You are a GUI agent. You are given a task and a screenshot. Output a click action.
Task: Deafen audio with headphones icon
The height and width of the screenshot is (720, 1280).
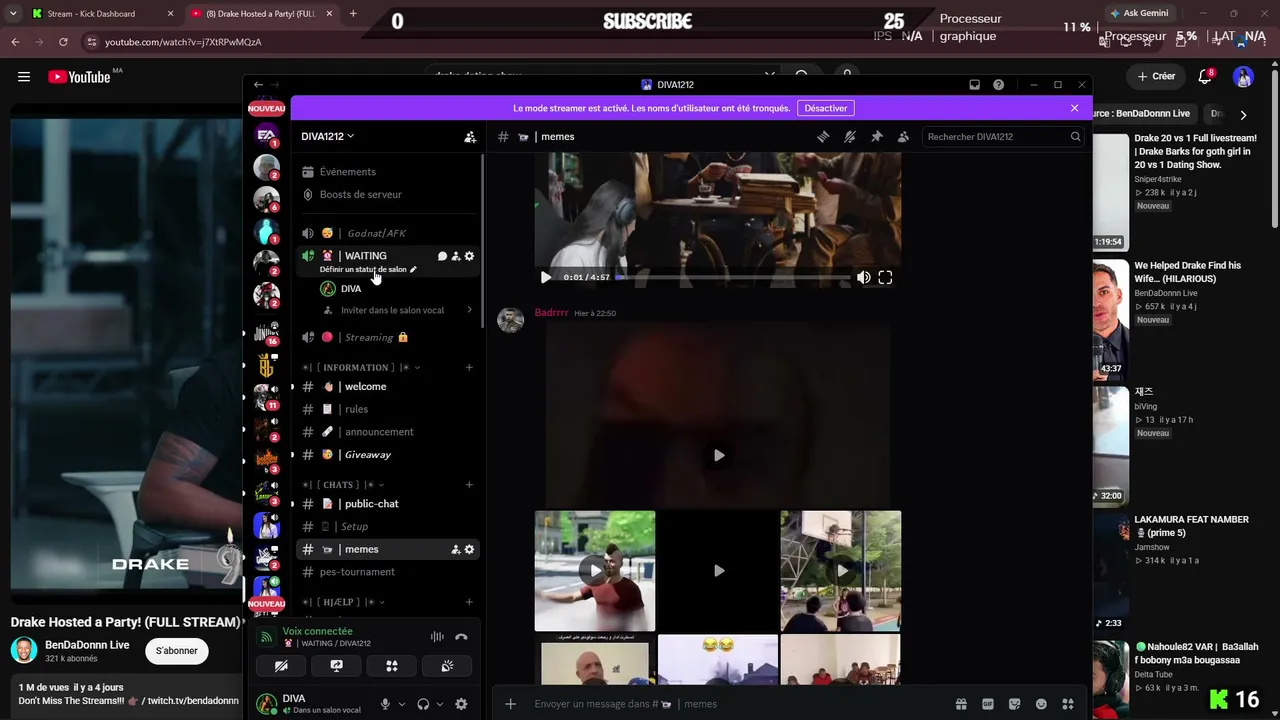coord(423,704)
